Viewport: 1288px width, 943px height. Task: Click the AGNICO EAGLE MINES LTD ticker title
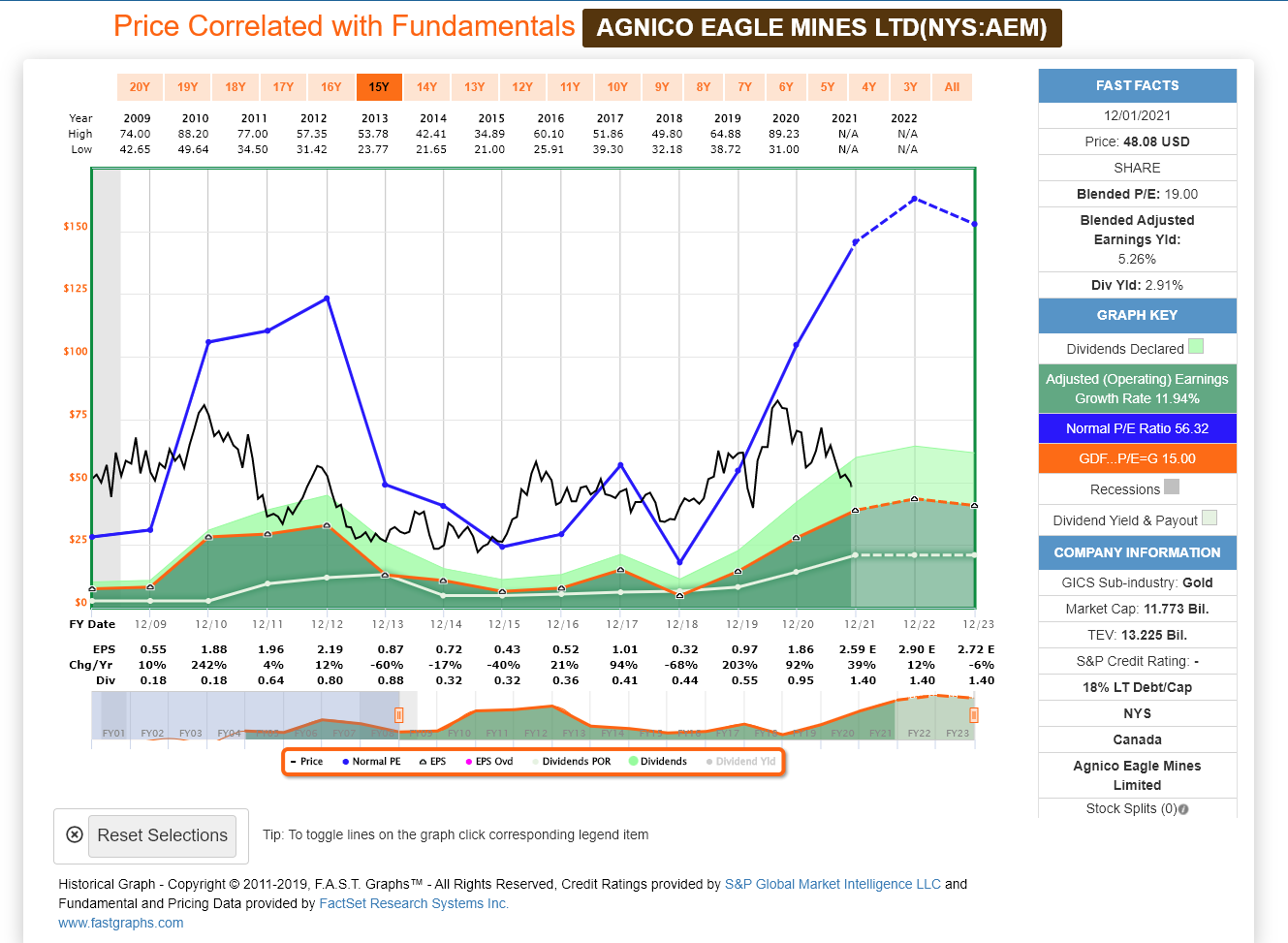[822, 28]
